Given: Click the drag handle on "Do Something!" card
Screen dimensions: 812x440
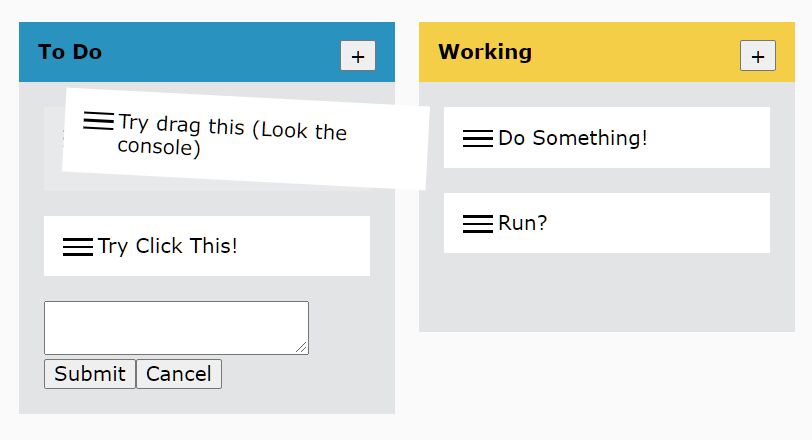Looking at the screenshot, I should coord(478,138).
